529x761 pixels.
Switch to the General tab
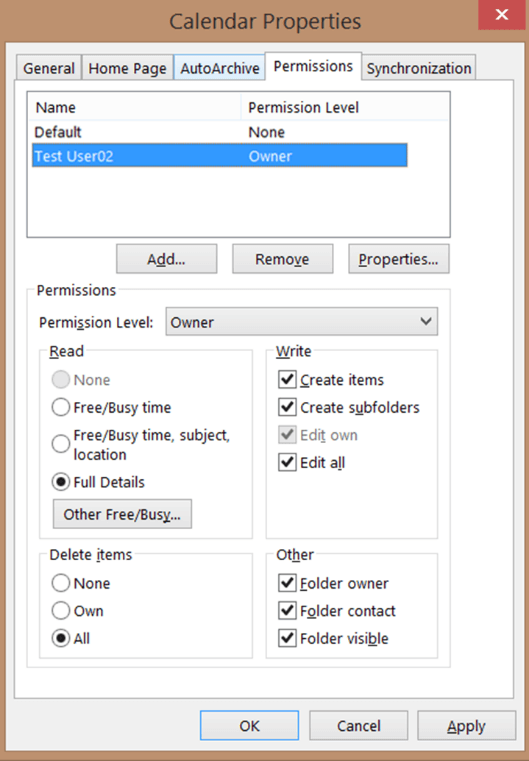[x=49, y=68]
